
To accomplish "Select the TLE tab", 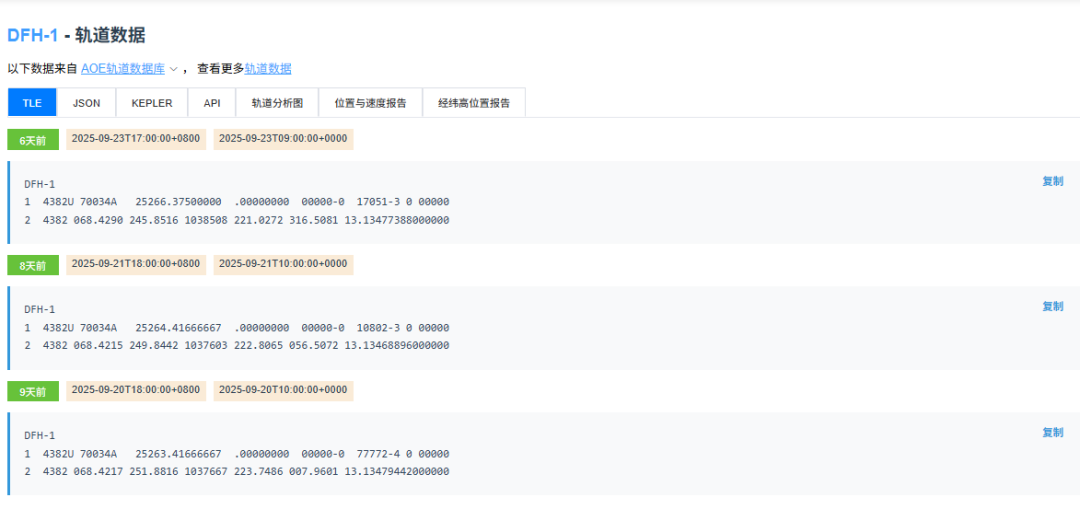I will click(32, 103).
